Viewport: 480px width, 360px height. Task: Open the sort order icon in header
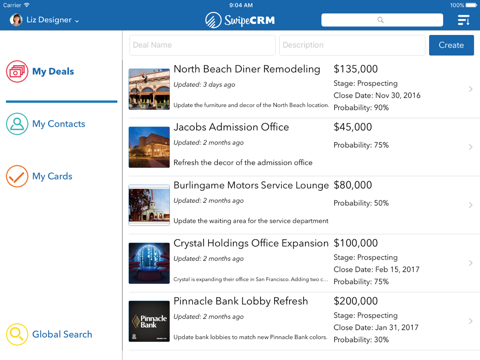[464, 20]
